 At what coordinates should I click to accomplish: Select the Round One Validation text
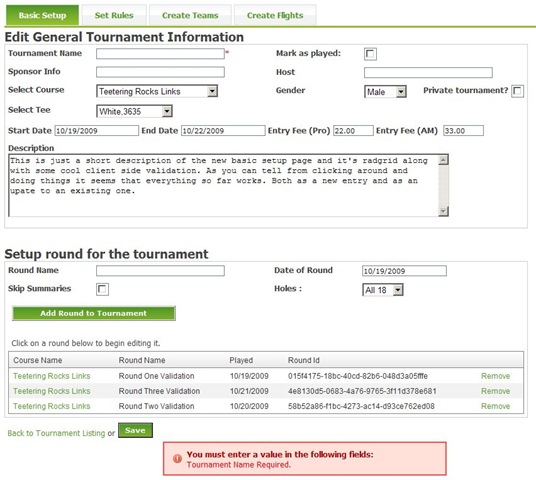156,376
